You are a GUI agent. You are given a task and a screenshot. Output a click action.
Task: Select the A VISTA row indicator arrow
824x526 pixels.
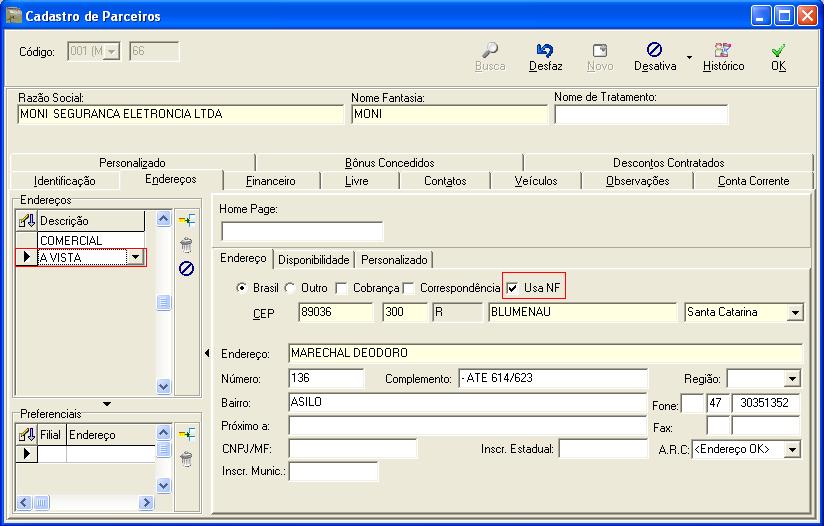pyautogui.click(x=26, y=257)
